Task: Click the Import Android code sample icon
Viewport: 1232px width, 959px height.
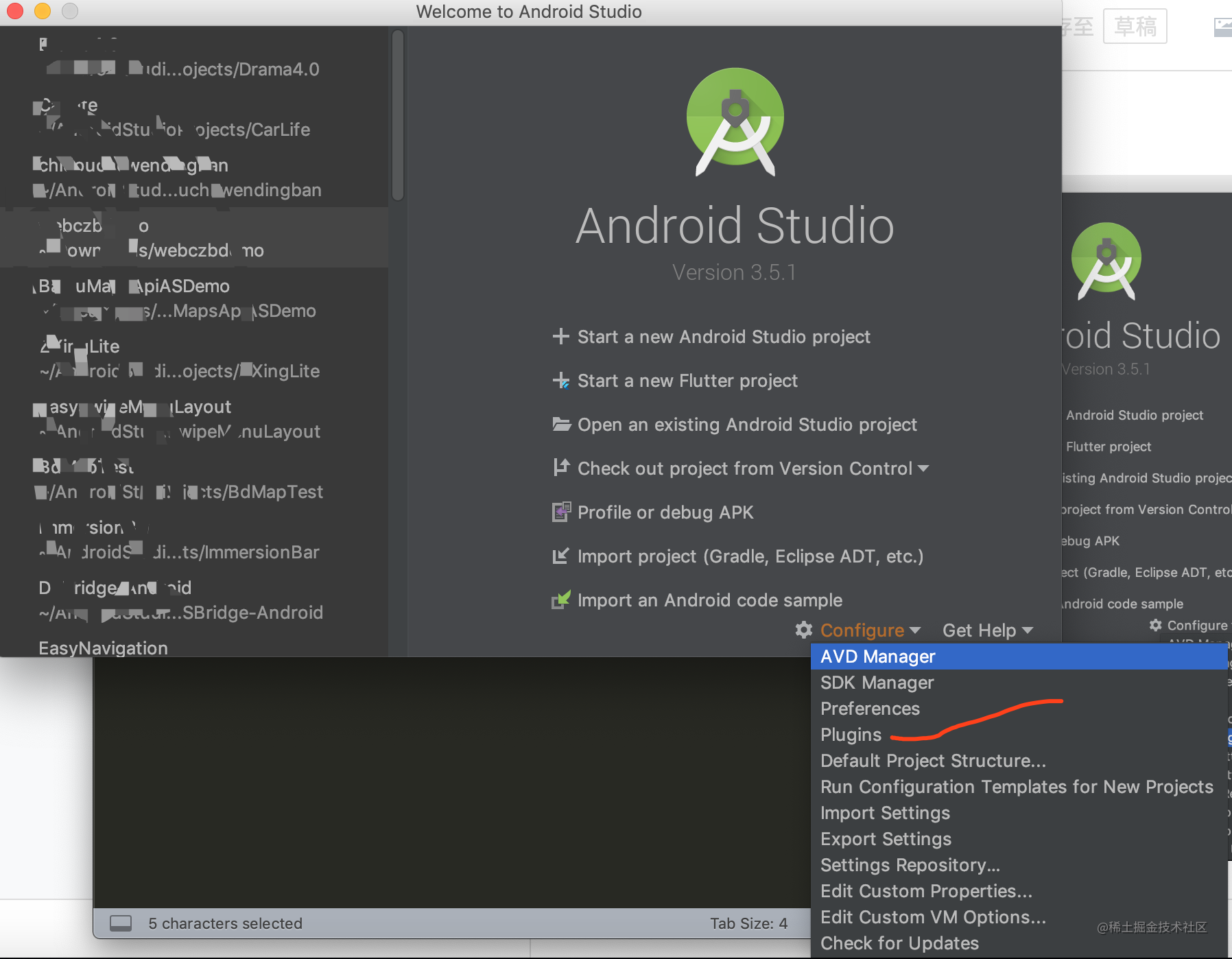Action: pos(561,600)
